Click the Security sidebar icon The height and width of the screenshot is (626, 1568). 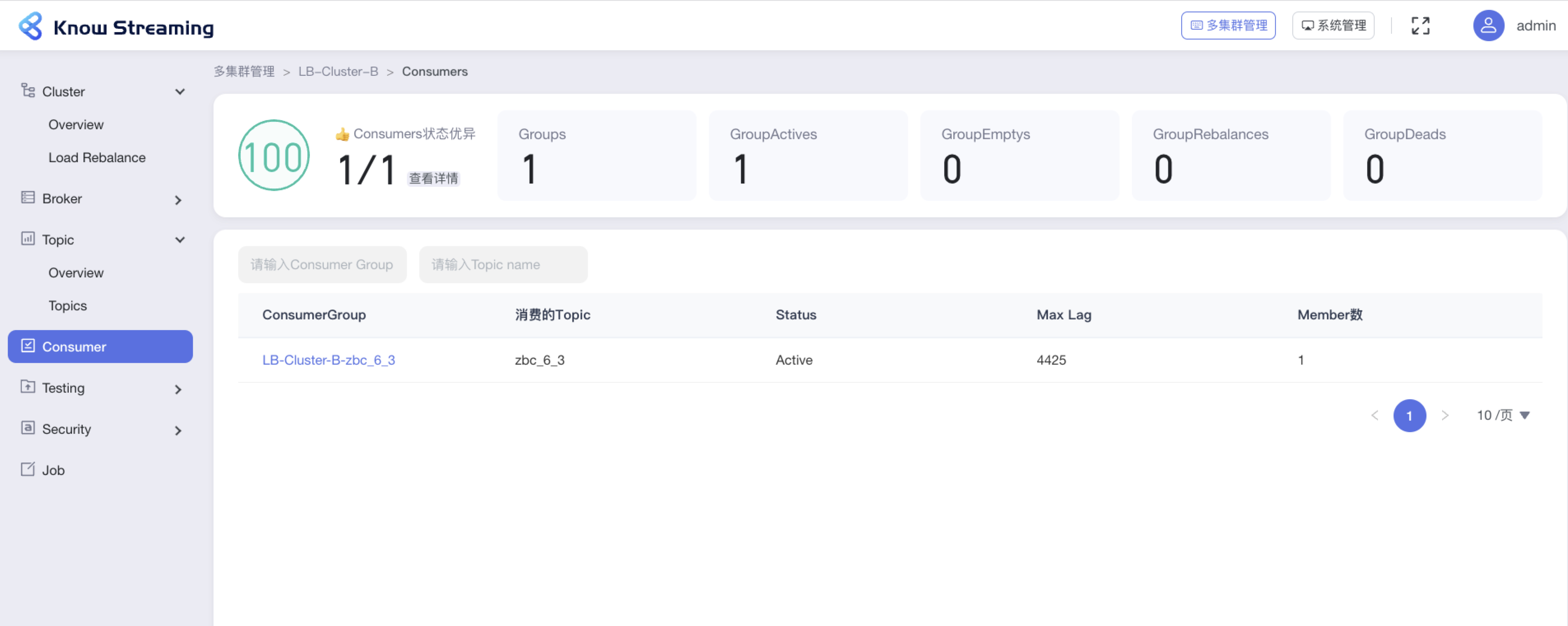click(28, 428)
